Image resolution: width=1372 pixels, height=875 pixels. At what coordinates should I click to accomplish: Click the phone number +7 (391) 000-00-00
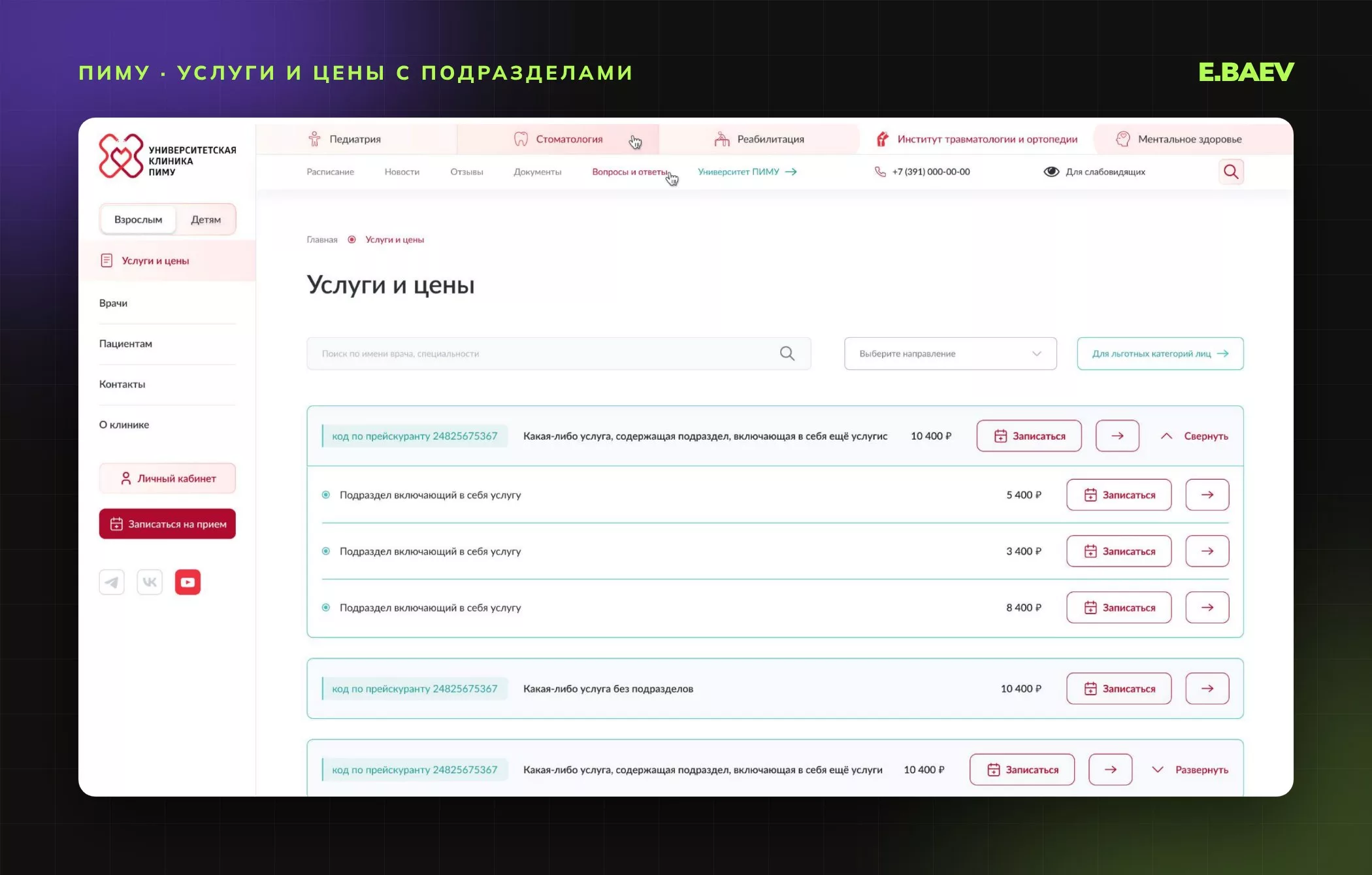click(x=931, y=172)
